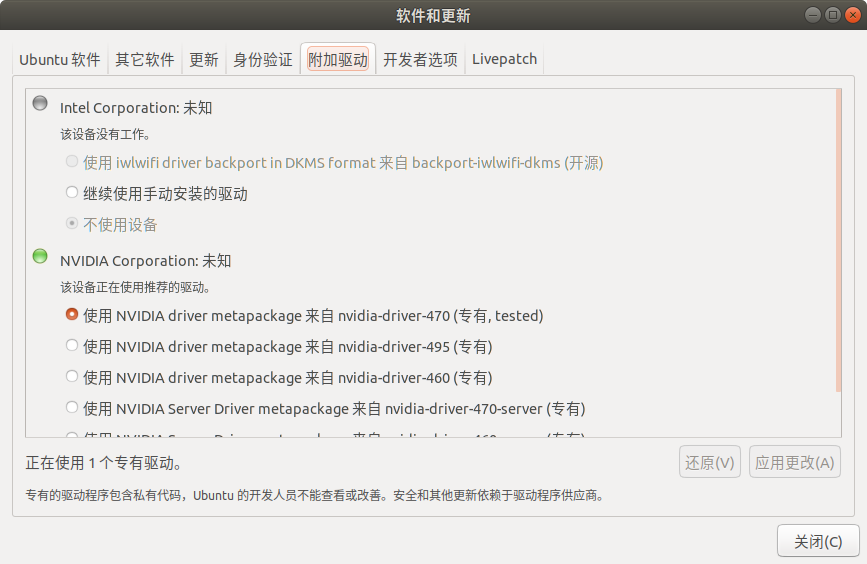Image resolution: width=867 pixels, height=564 pixels.
Task: Click the Intel Corporation: 未知 heading
Action: [136, 108]
